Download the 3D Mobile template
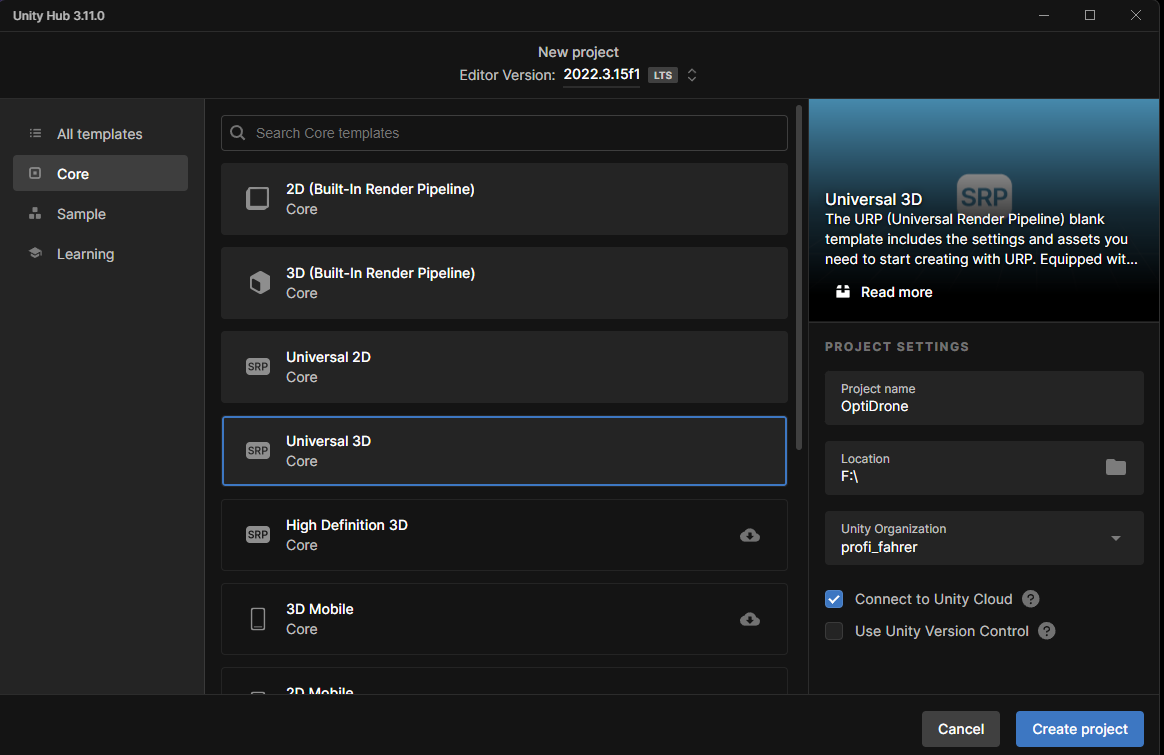1164x755 pixels. [750, 619]
